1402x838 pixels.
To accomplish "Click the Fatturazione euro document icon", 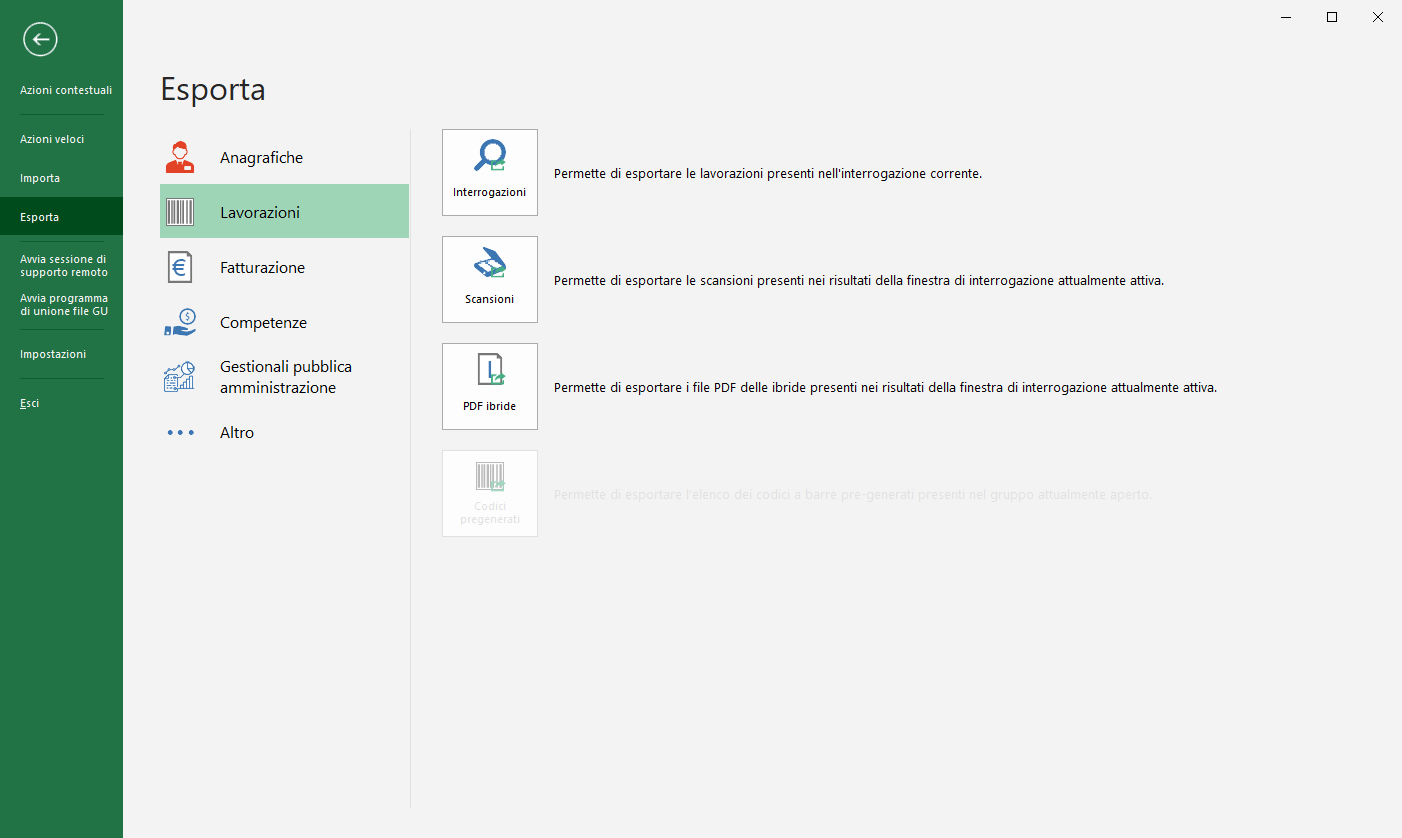I will tap(180, 268).
